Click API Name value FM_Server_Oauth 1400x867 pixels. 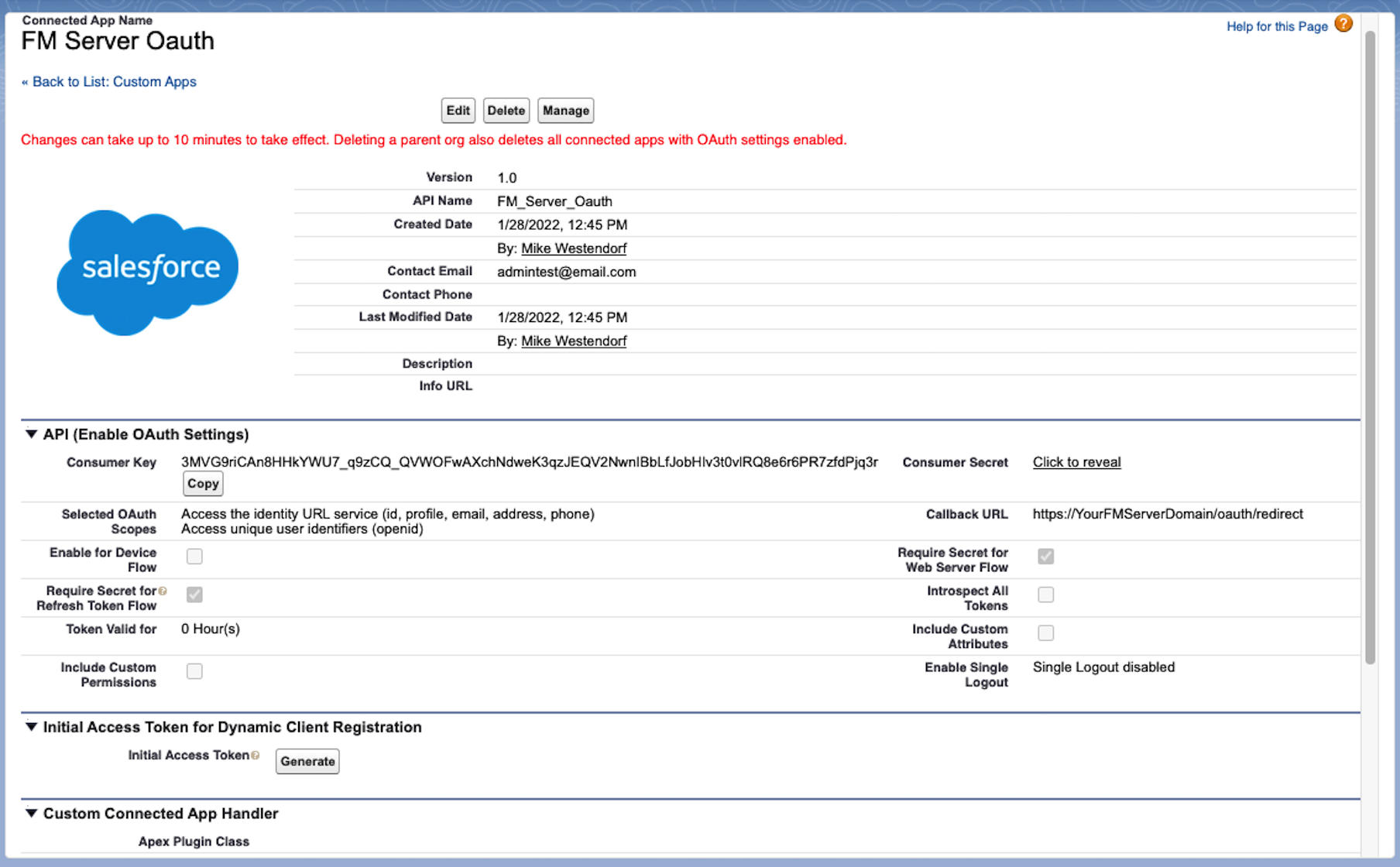(x=554, y=201)
